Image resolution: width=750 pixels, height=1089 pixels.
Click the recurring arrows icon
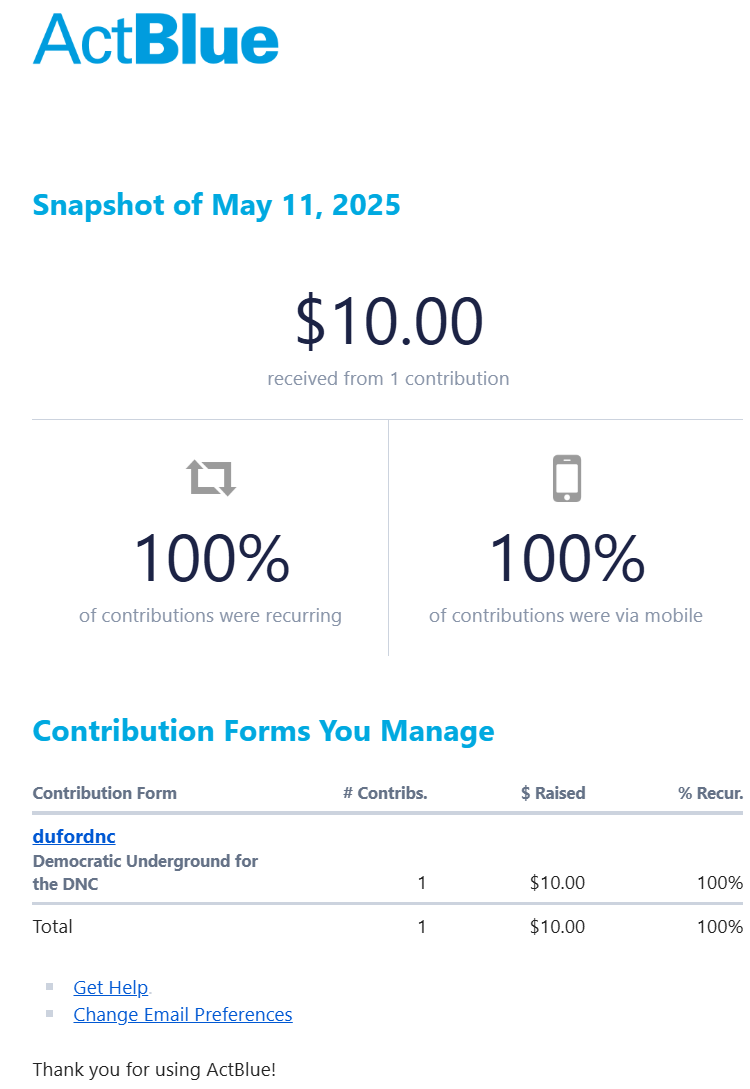coord(212,478)
